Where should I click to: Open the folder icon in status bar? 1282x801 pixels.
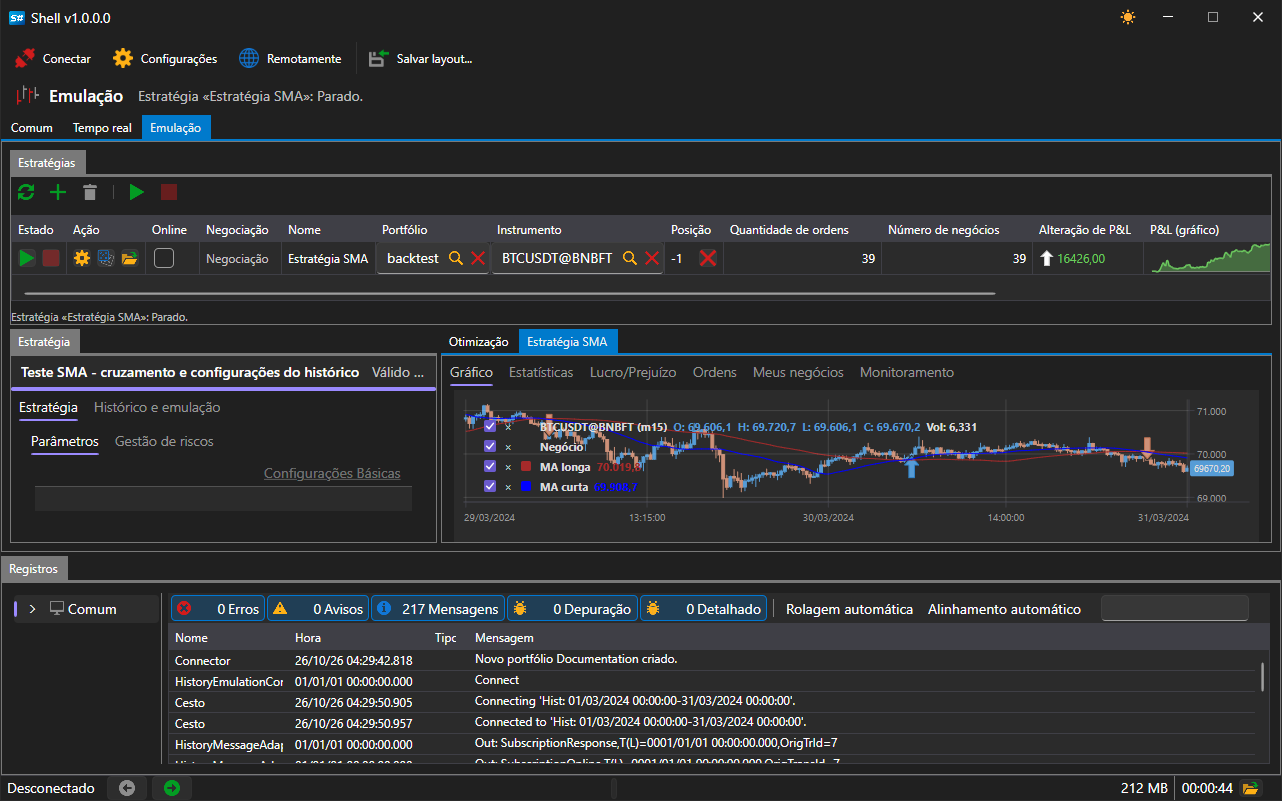(1250, 788)
